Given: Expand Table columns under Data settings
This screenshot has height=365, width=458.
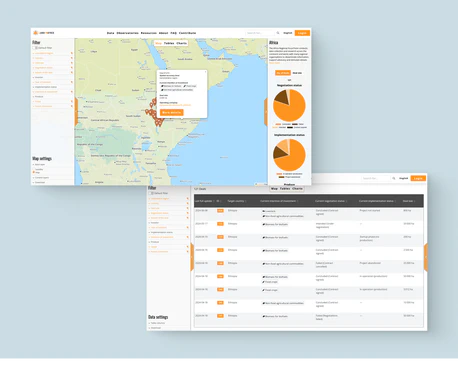Looking at the screenshot, I should click(157, 323).
